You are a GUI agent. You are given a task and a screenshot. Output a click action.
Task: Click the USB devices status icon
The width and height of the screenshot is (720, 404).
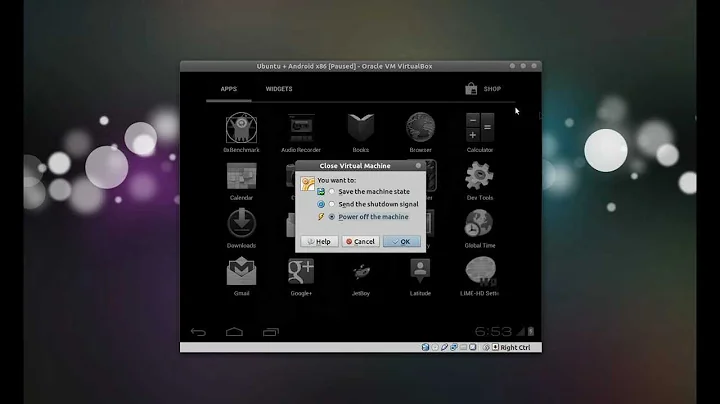pos(444,348)
